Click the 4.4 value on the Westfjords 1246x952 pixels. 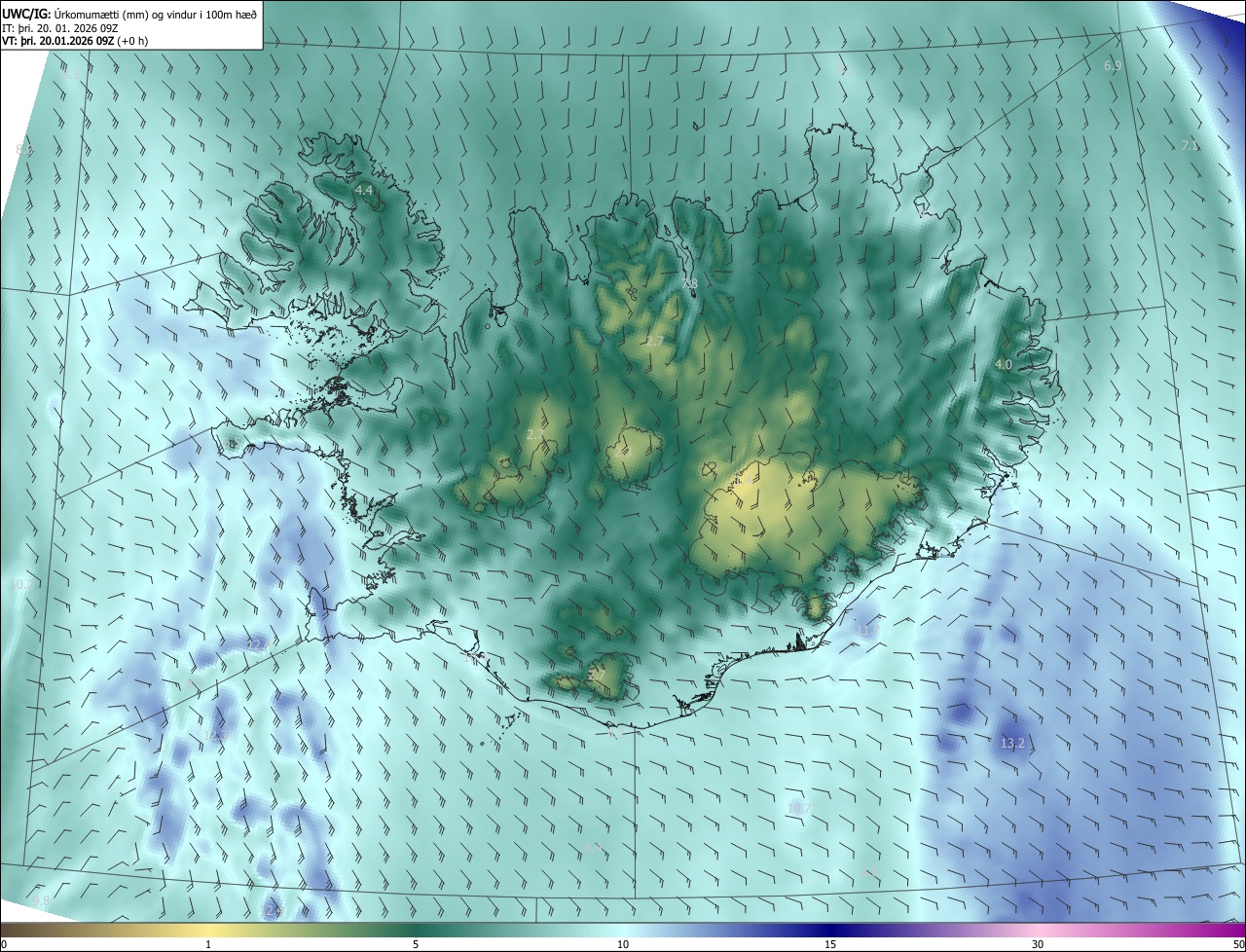click(364, 190)
